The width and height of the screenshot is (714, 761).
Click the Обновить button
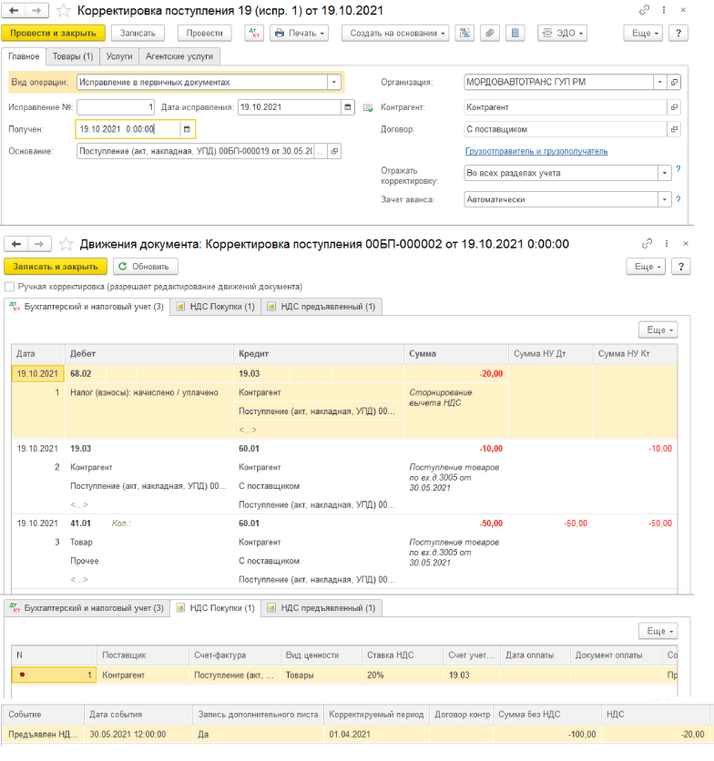click(x=146, y=267)
